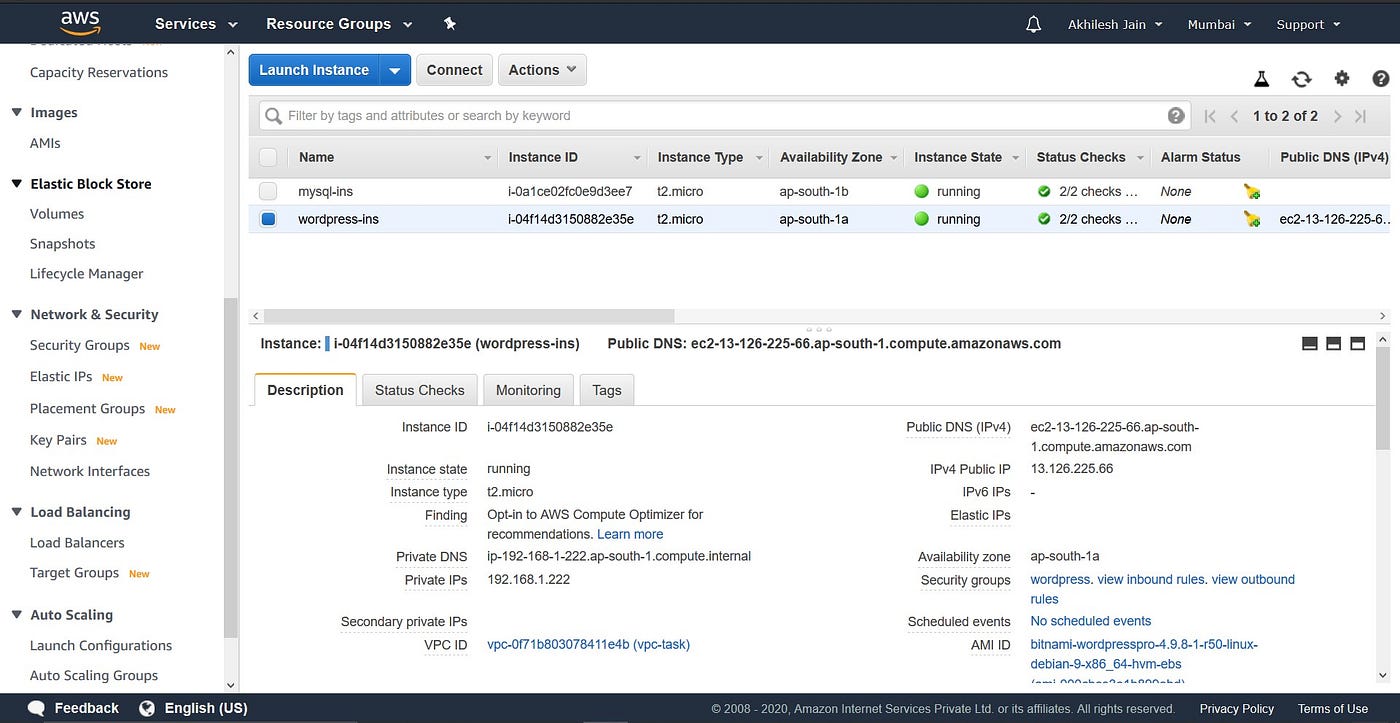The width and height of the screenshot is (1400, 723).
Task: Click the filter help icon in search box
Action: pyautogui.click(x=1176, y=115)
